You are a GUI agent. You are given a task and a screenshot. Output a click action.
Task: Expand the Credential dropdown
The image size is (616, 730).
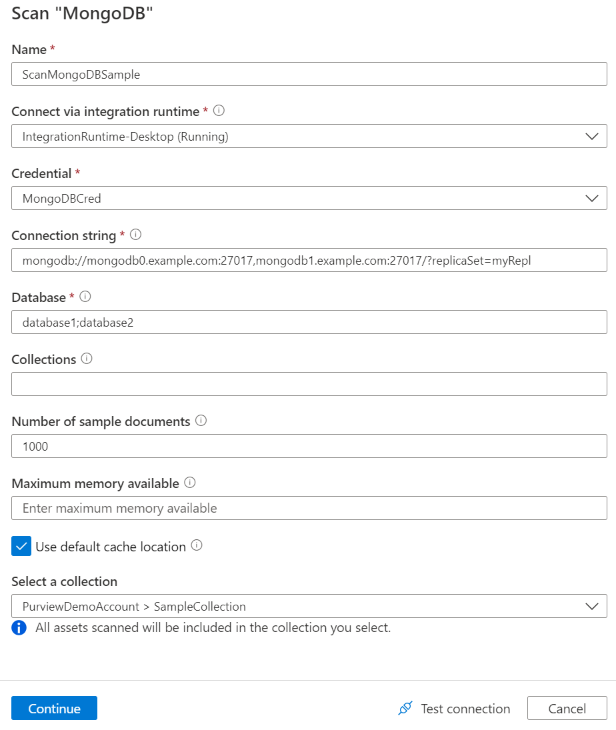point(308,198)
